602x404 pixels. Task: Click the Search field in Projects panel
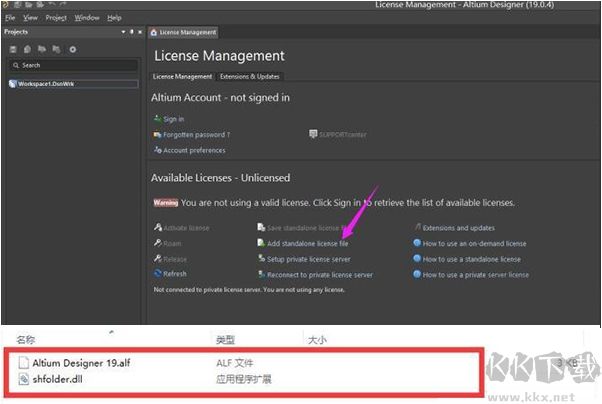coord(70,65)
